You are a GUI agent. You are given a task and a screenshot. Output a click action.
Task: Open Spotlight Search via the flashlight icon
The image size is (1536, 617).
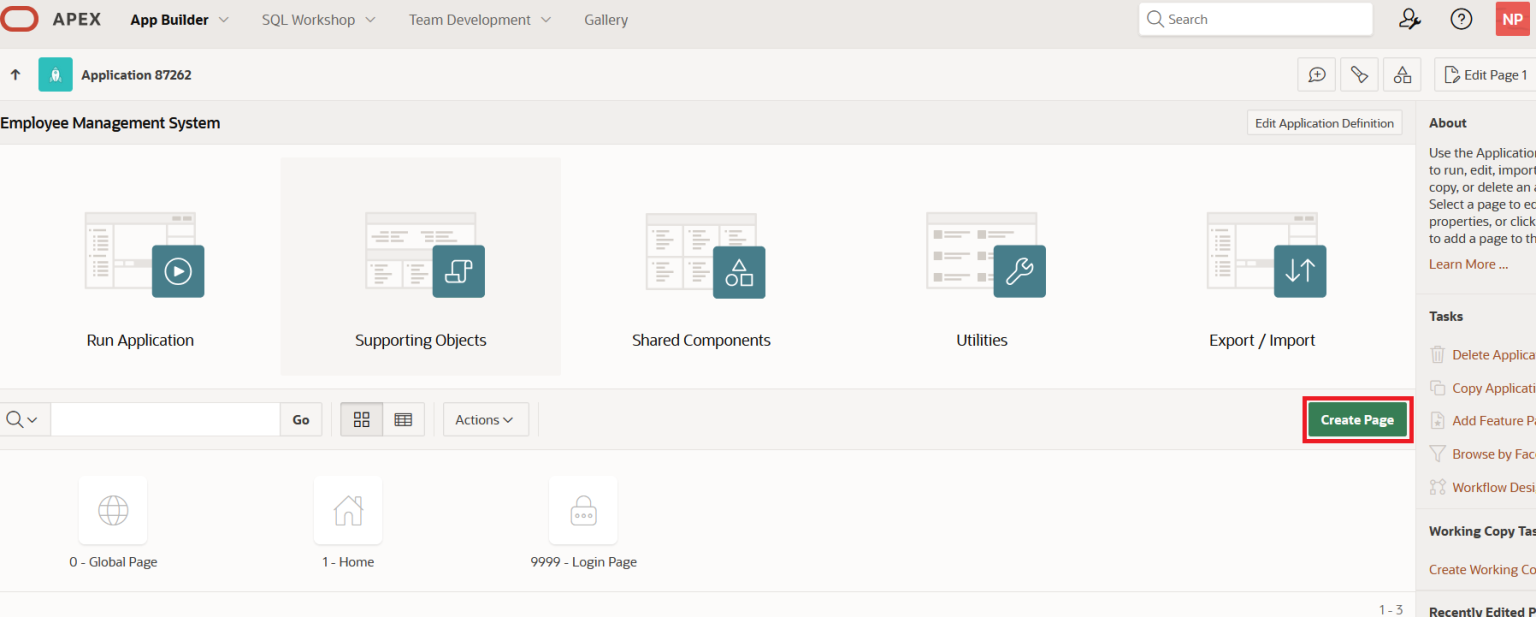point(1359,74)
